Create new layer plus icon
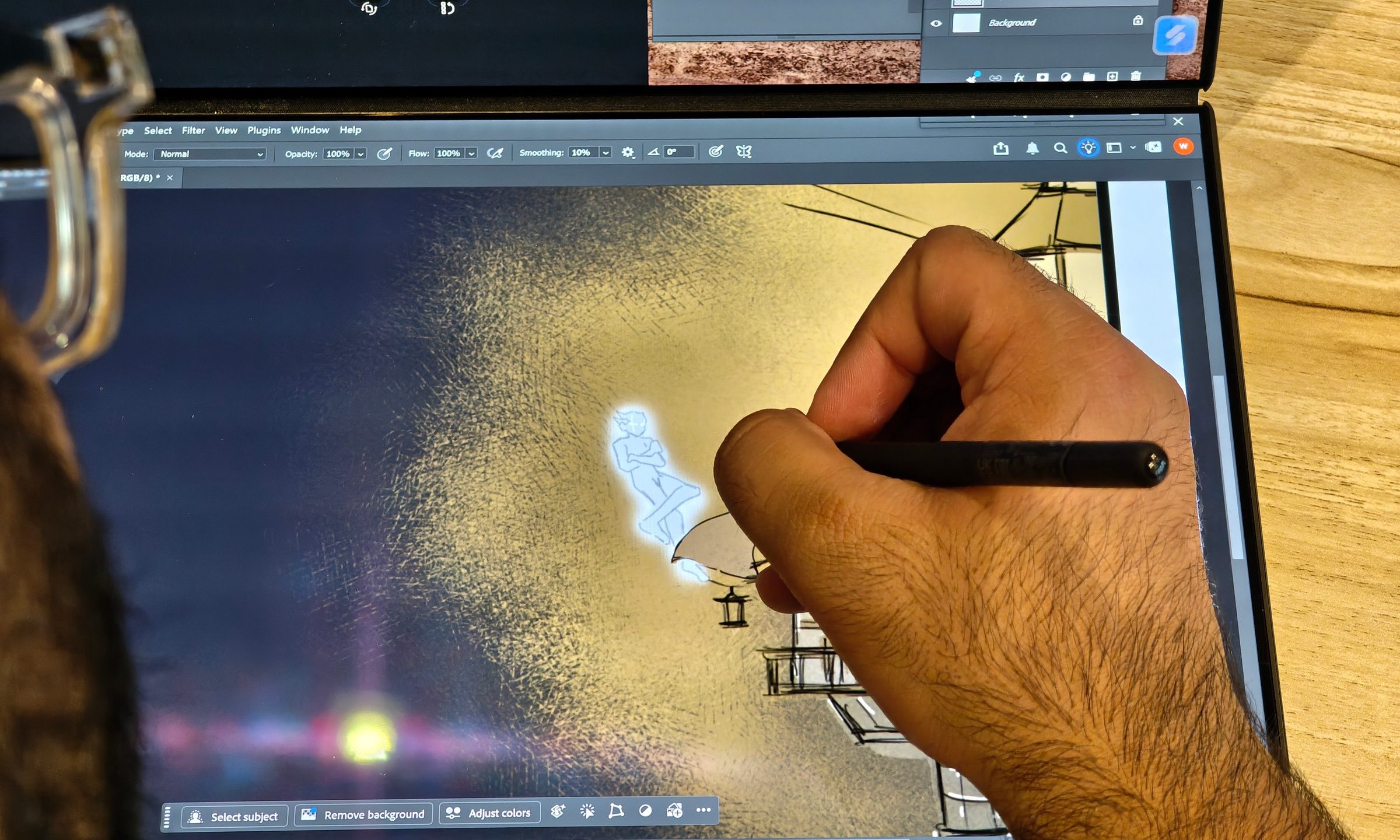Screen dimensions: 1400x840 1112,76
